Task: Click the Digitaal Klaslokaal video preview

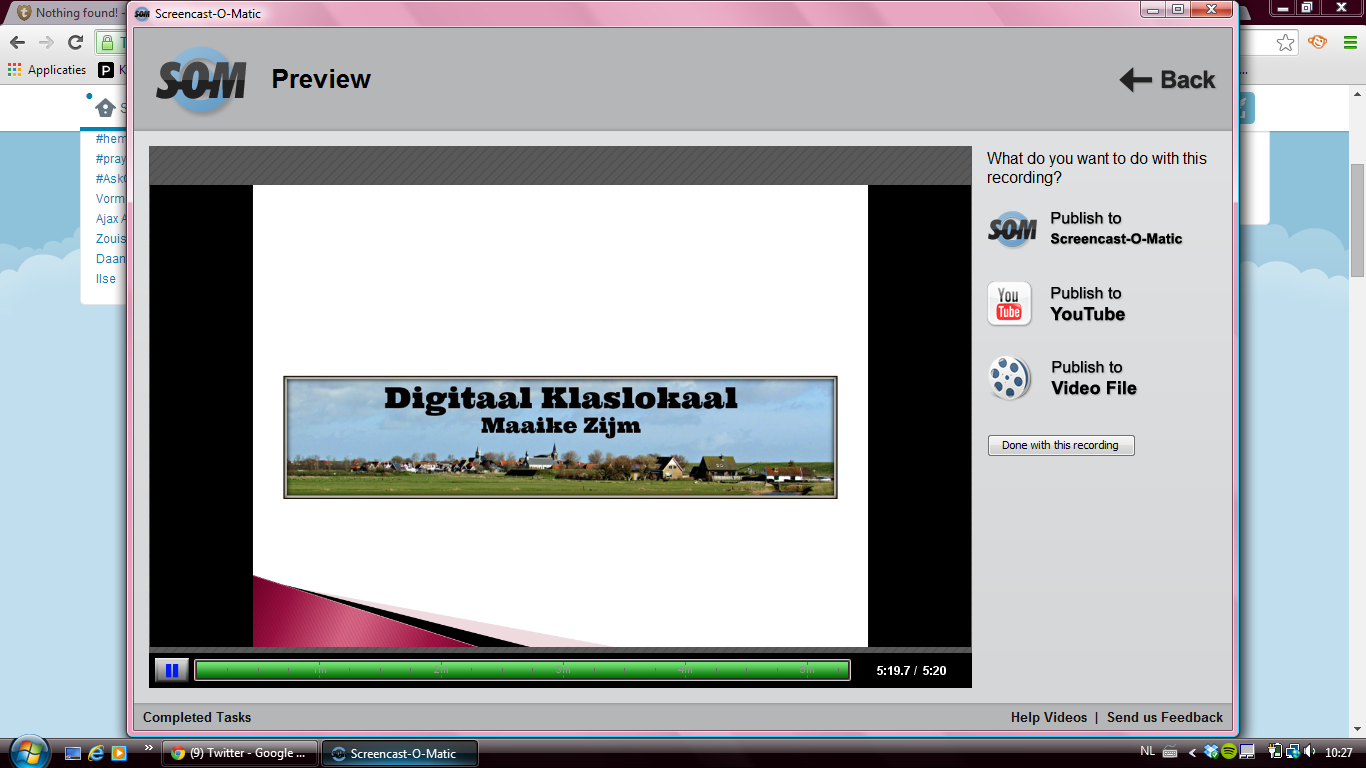Action: pos(560,437)
